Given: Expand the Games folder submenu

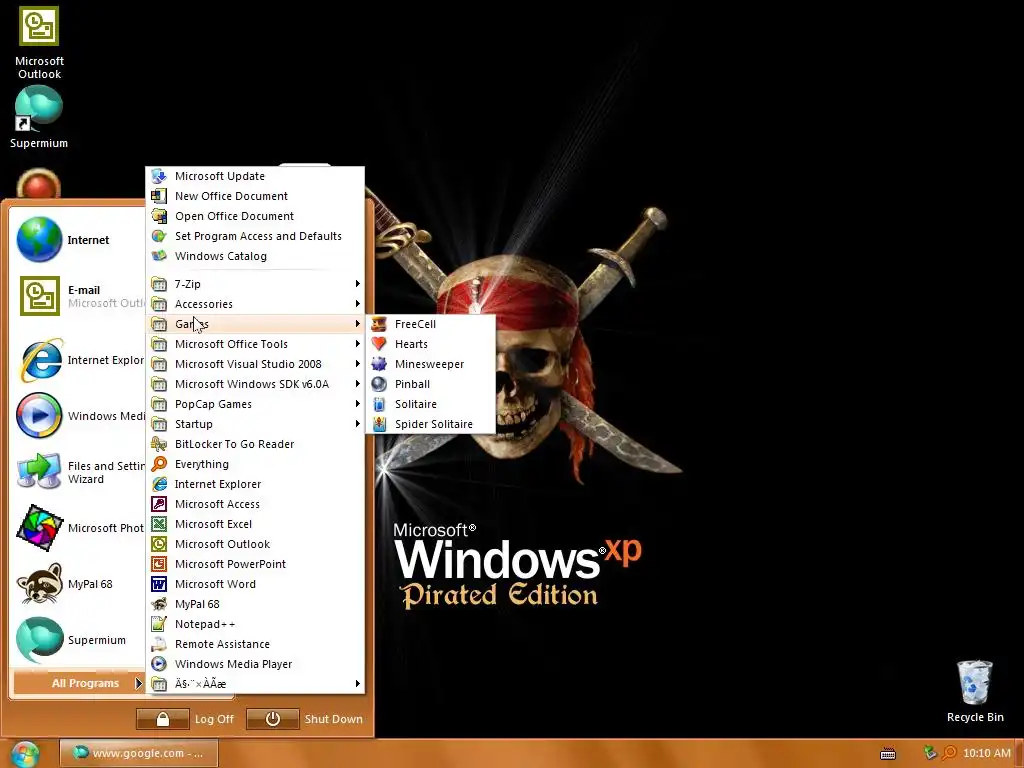Looking at the screenshot, I should pyautogui.click(x=255, y=324).
